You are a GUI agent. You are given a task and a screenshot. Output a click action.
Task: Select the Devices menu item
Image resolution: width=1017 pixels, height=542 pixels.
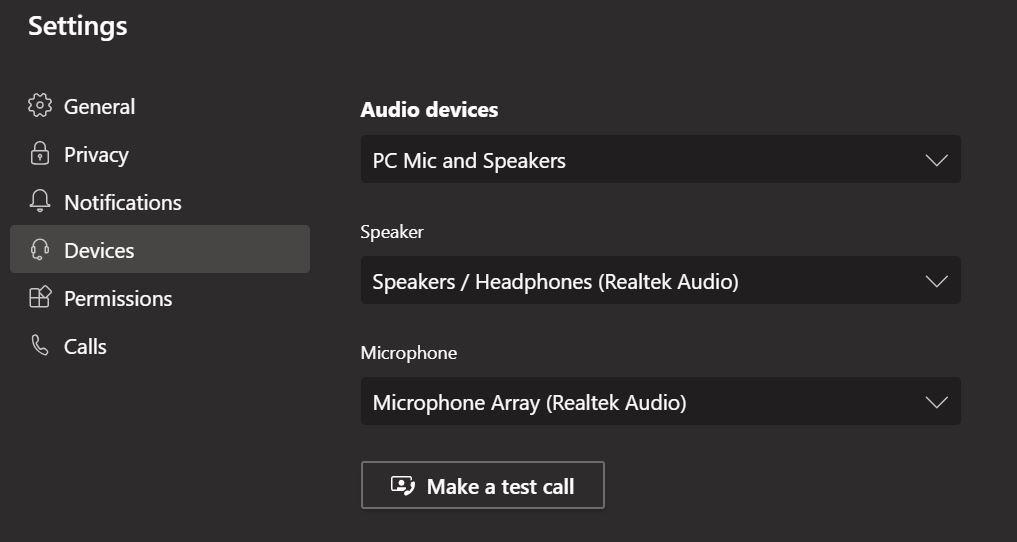(160, 250)
